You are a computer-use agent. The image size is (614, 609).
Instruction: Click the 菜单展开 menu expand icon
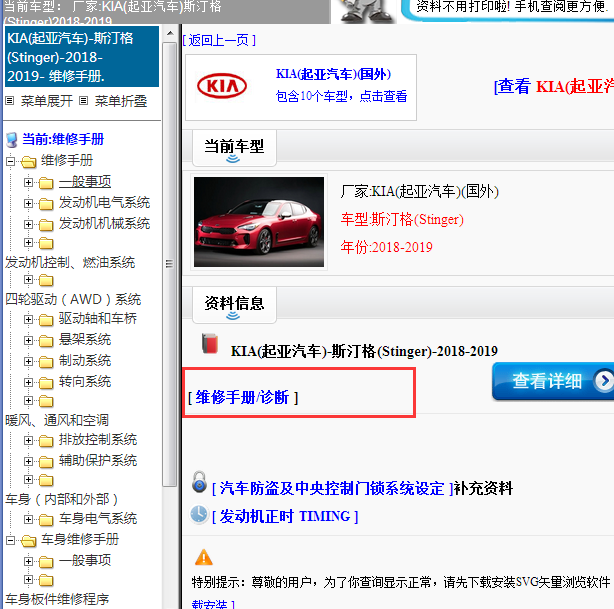(10, 101)
